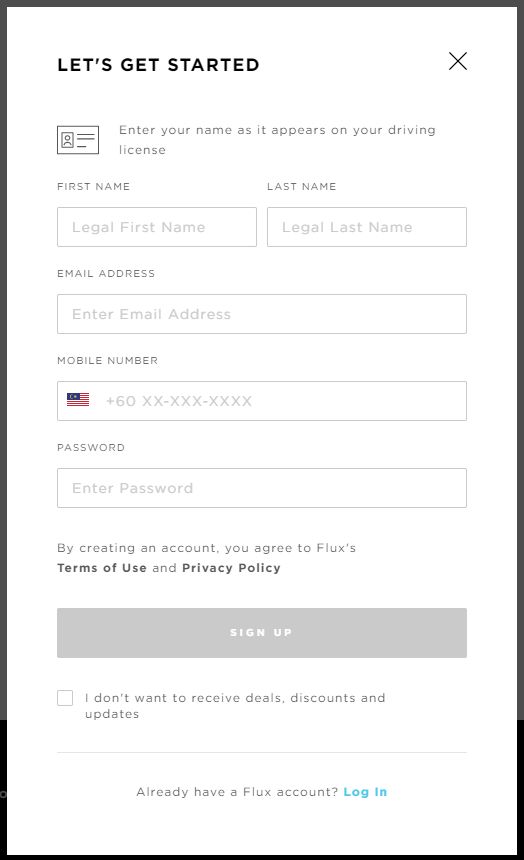Close the sign-up dialog with X
The width and height of the screenshot is (524, 860).
coord(458,61)
